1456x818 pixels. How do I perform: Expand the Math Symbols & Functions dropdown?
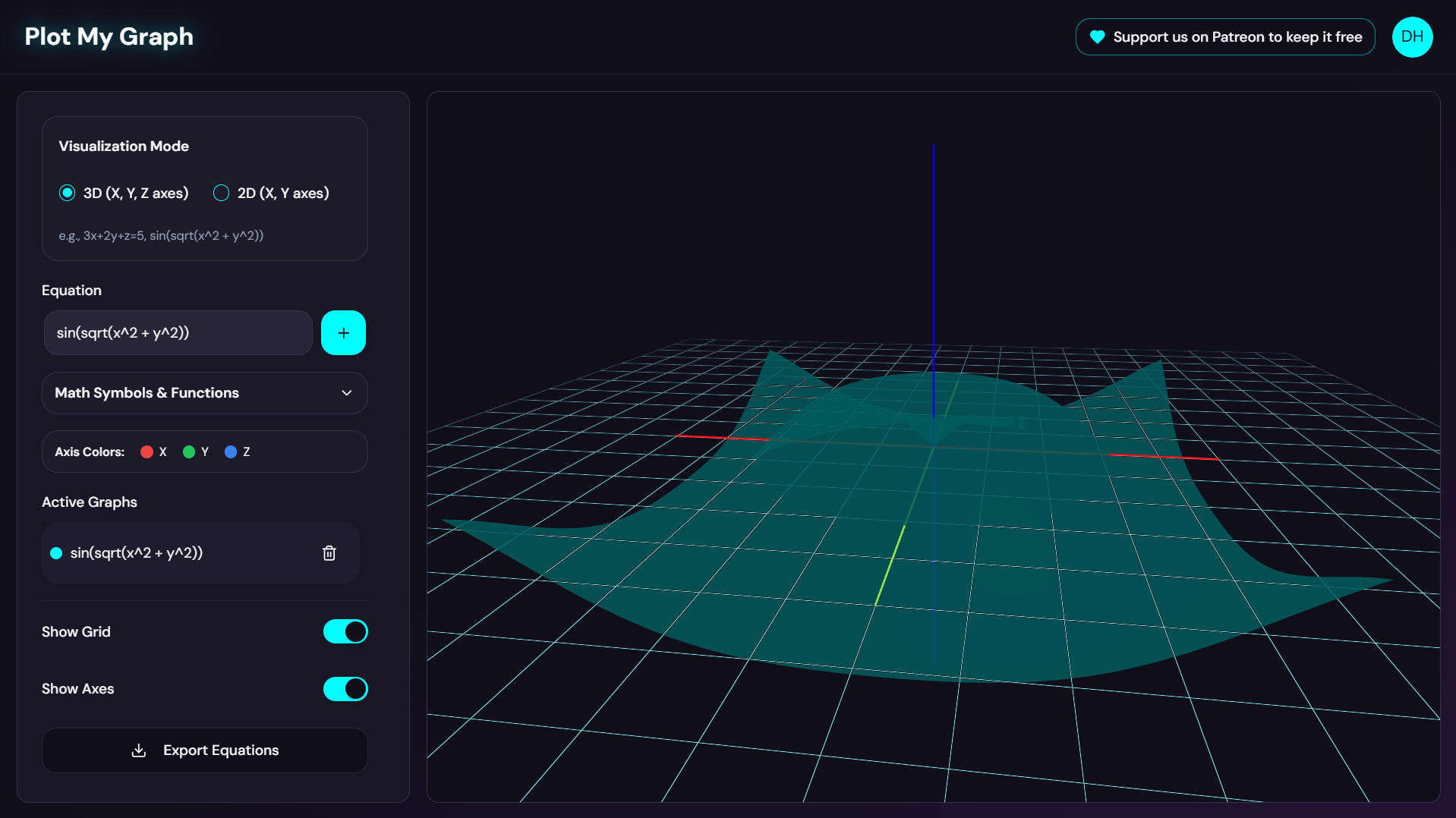205,393
